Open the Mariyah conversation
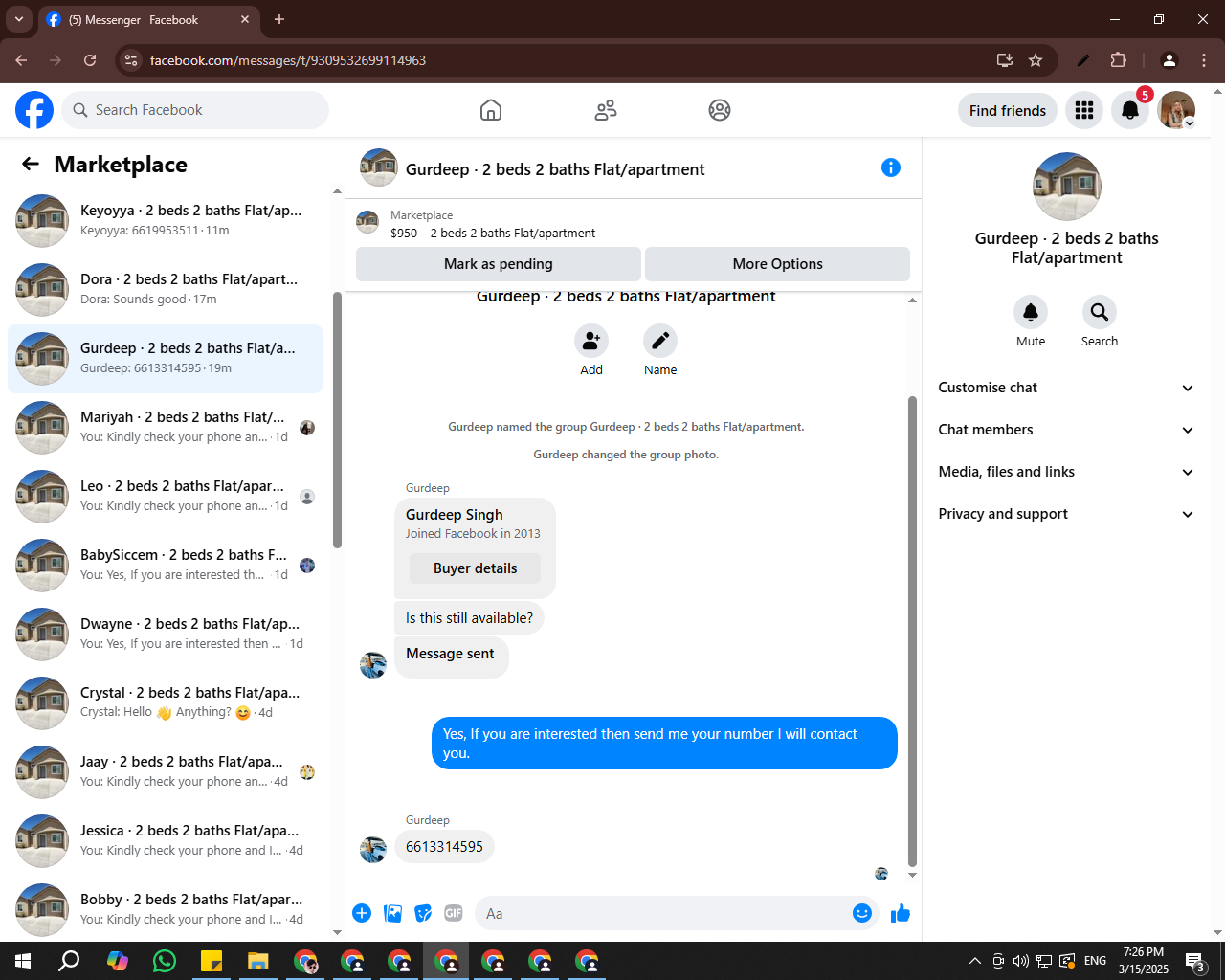The height and width of the screenshot is (980, 1225). (165, 428)
